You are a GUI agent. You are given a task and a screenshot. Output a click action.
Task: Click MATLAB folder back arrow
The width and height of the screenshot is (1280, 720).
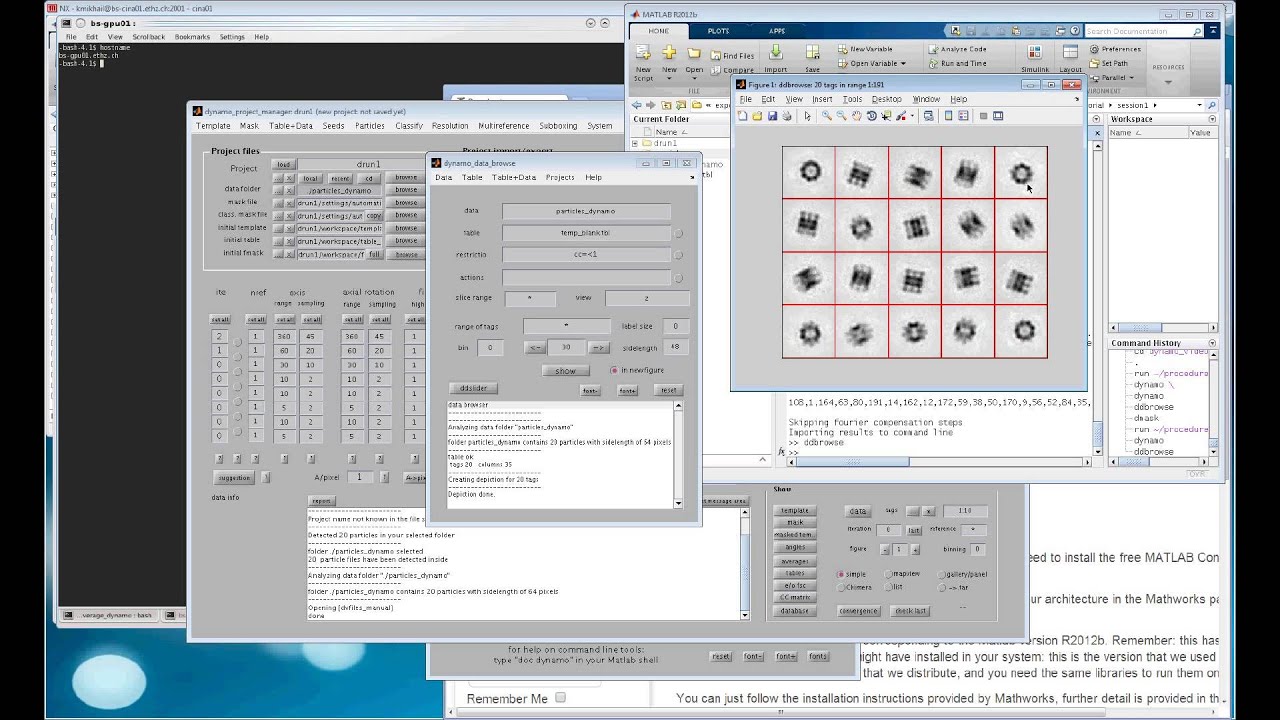click(637, 105)
